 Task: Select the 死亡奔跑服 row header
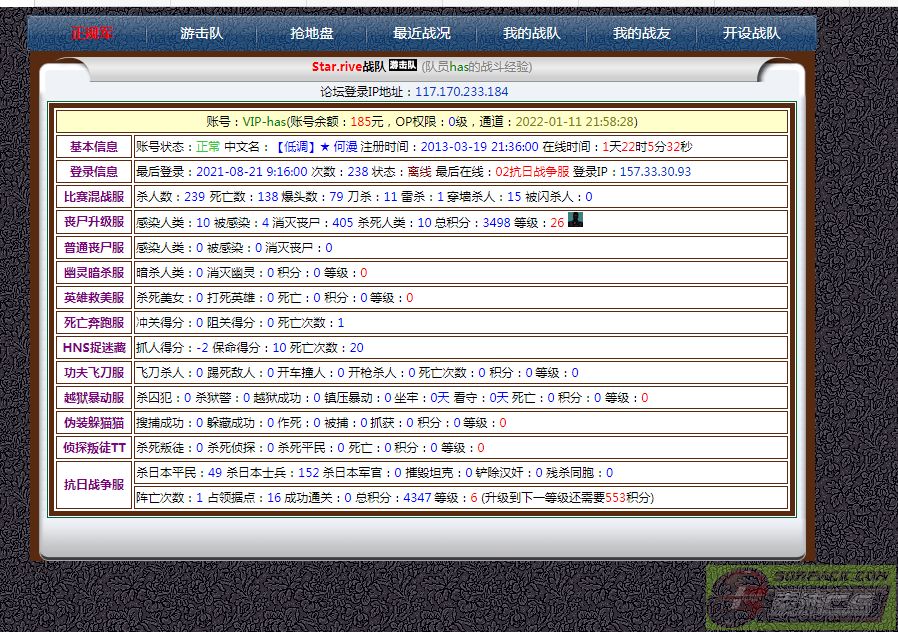tap(94, 322)
